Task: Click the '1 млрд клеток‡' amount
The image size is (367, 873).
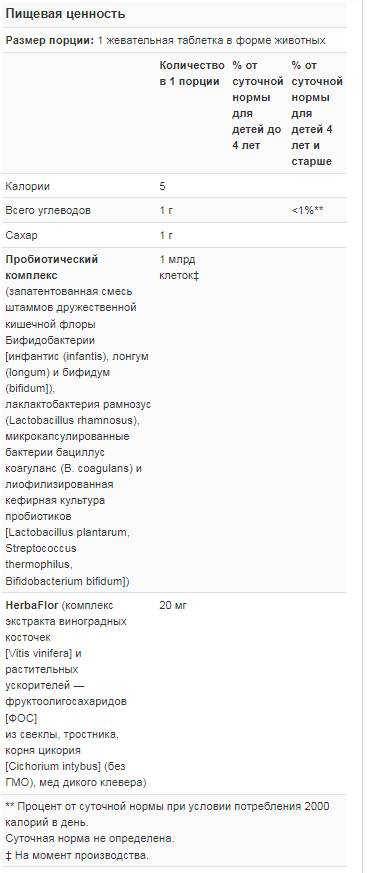Action: pos(179,267)
